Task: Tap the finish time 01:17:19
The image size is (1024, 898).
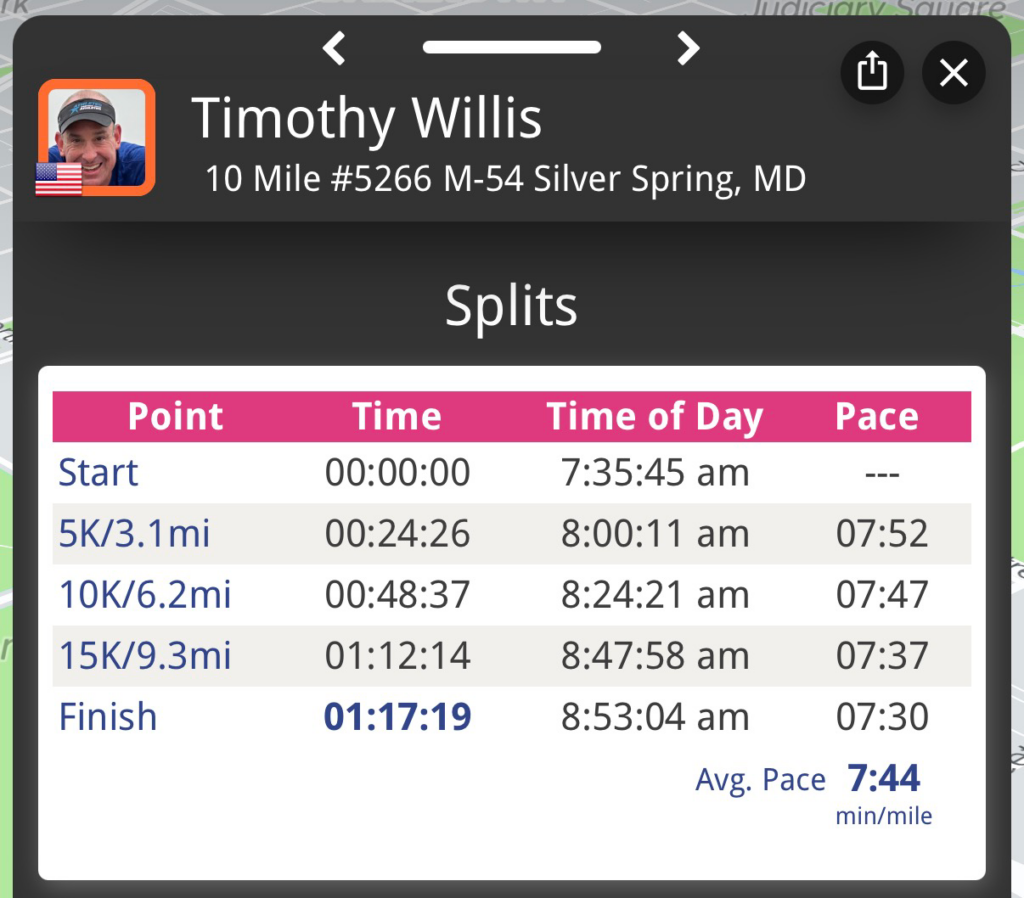Action: 397,717
